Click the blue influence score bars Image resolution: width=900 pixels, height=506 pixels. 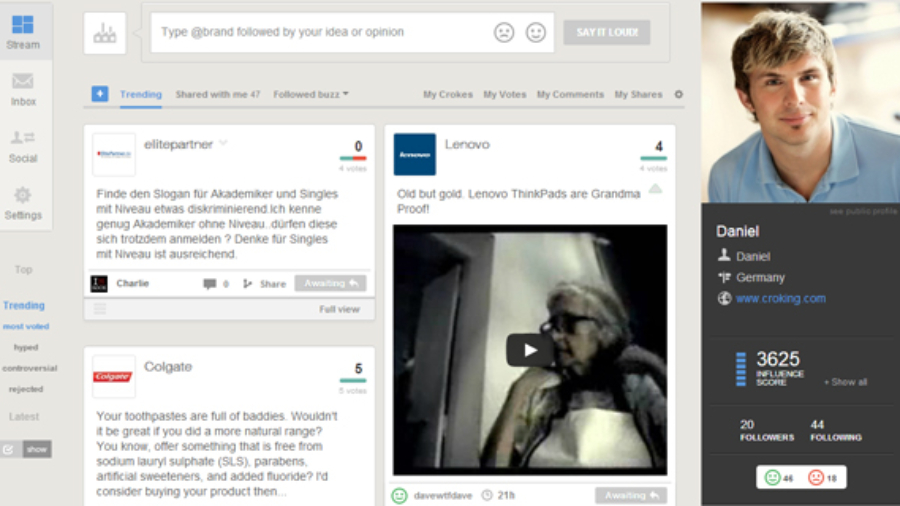click(x=741, y=369)
